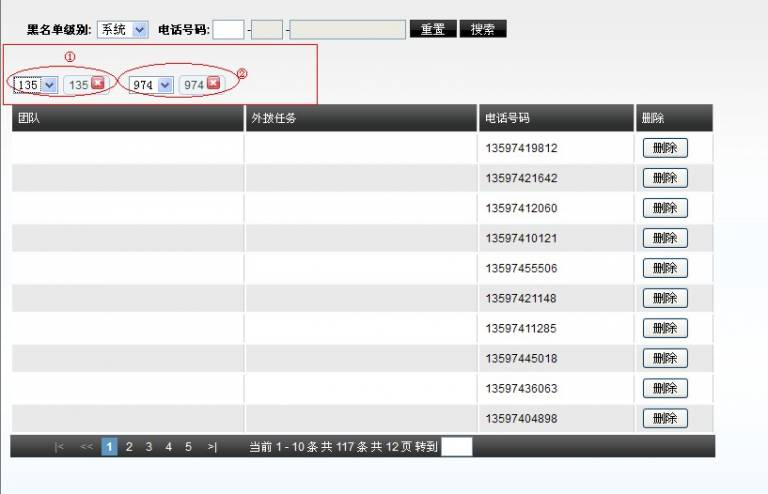Click the 重置 reset button
The width and height of the screenshot is (768, 494).
tap(433, 30)
